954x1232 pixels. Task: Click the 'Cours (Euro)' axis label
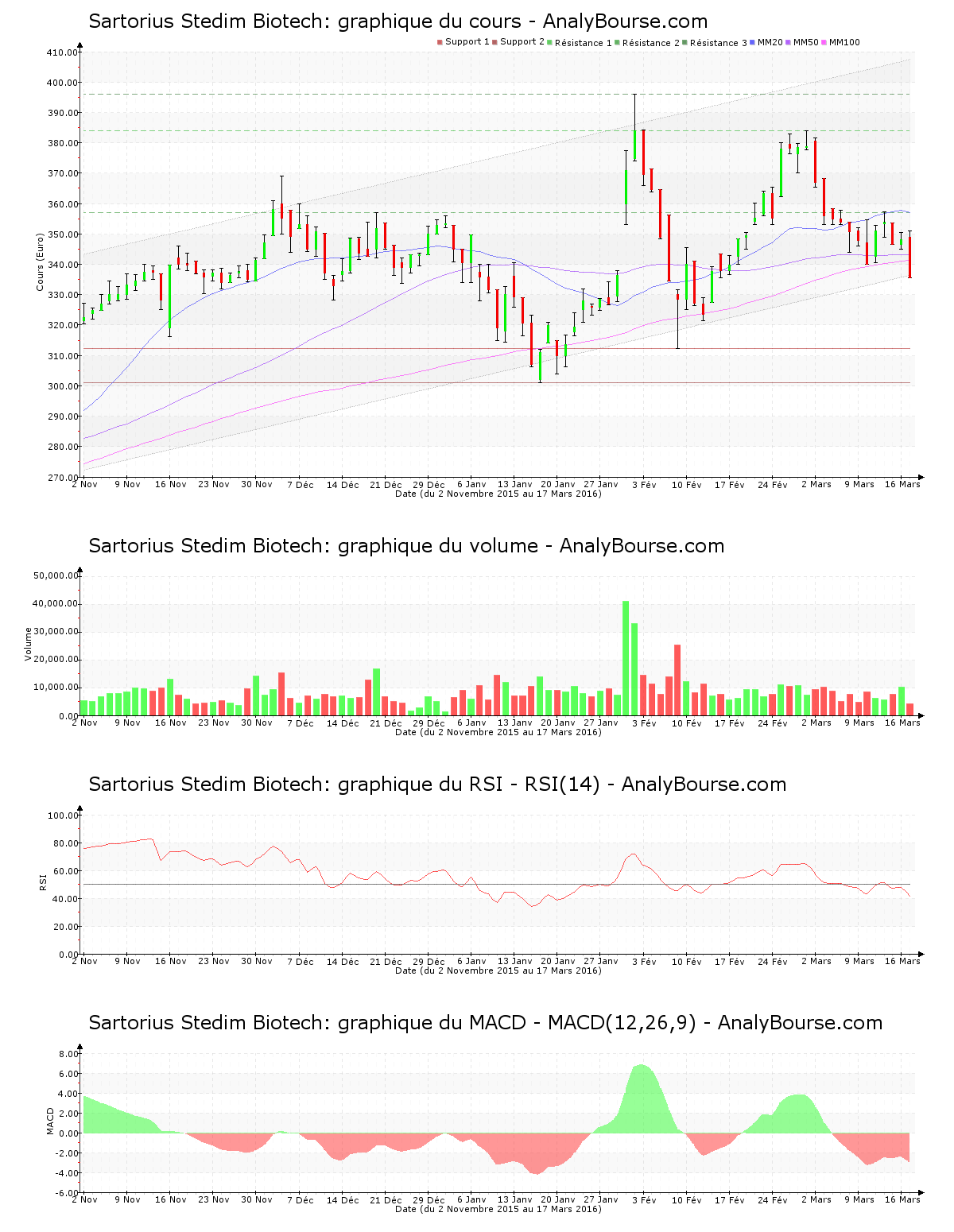coord(40,262)
